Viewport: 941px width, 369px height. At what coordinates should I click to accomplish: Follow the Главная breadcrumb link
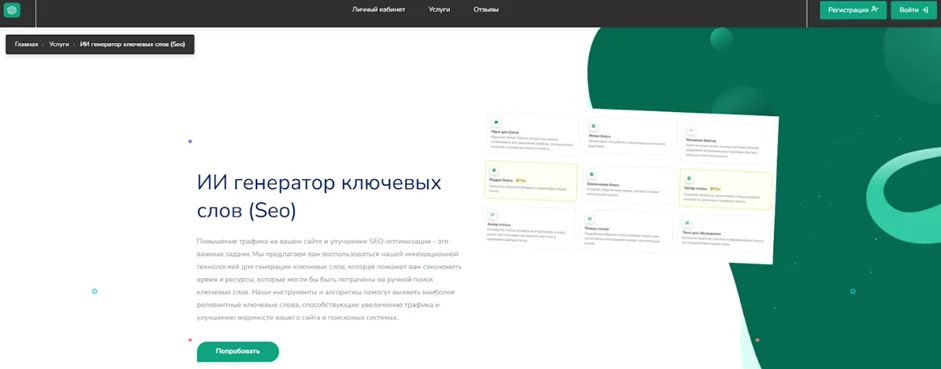[x=26, y=44]
